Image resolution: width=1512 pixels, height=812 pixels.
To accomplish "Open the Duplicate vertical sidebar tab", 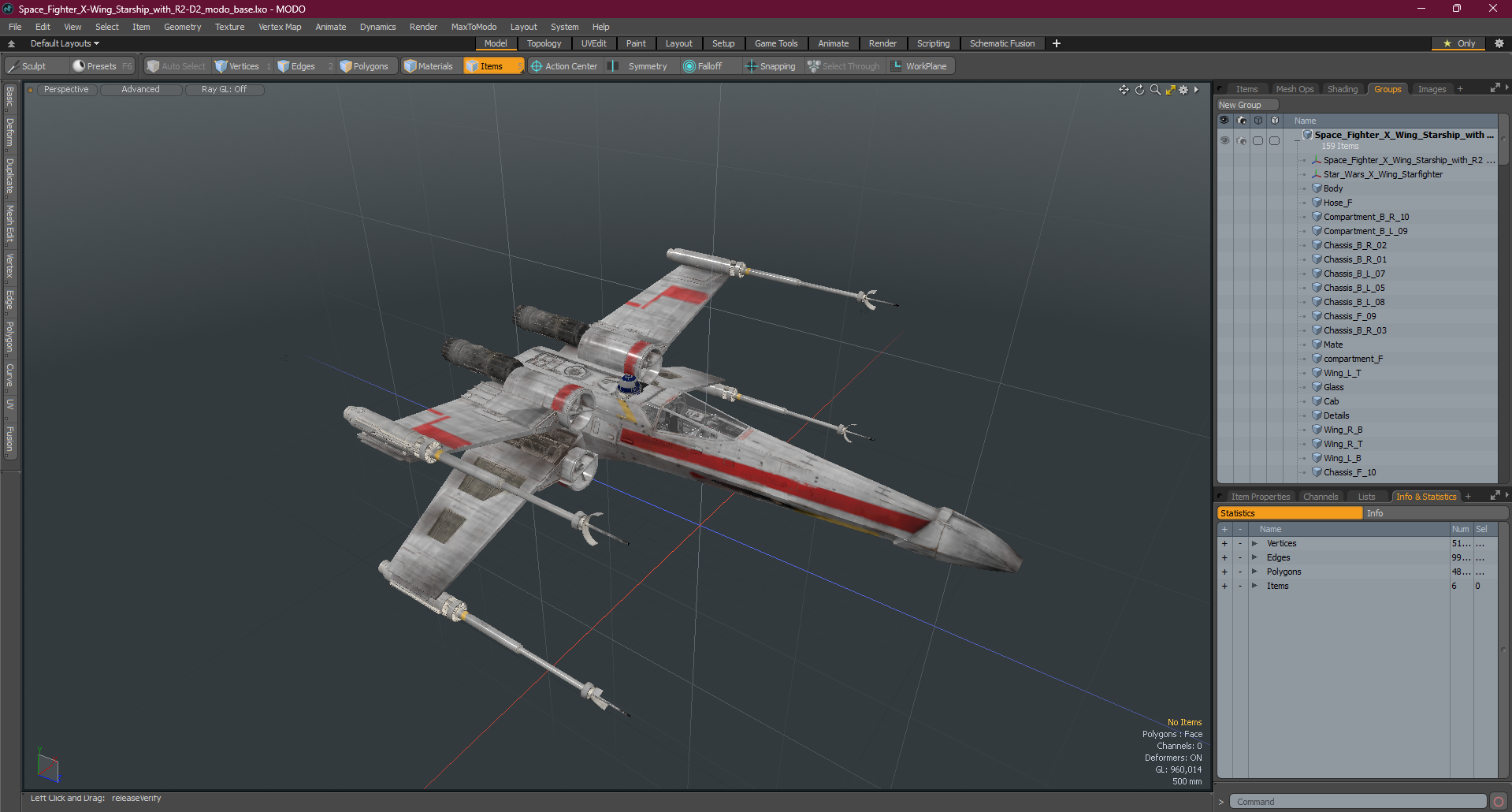I will click(x=10, y=177).
